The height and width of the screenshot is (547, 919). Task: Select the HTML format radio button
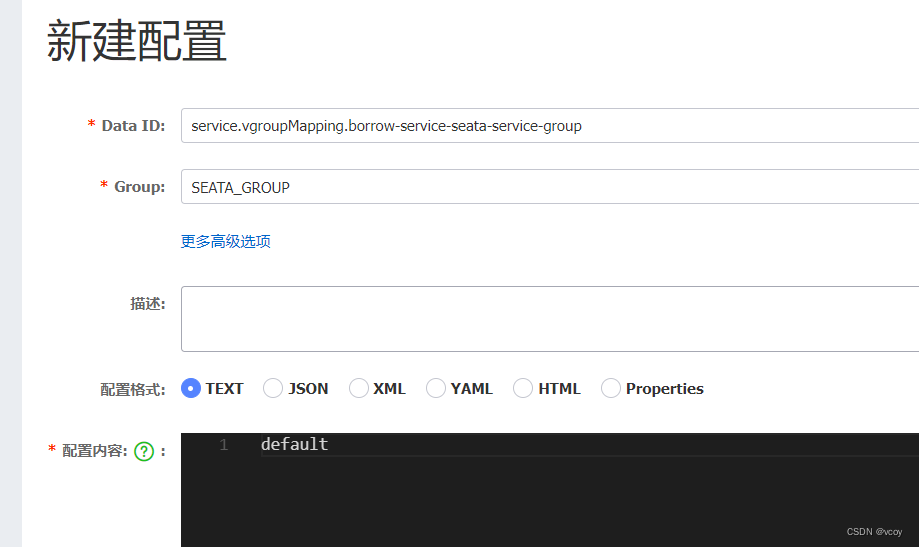coord(523,388)
